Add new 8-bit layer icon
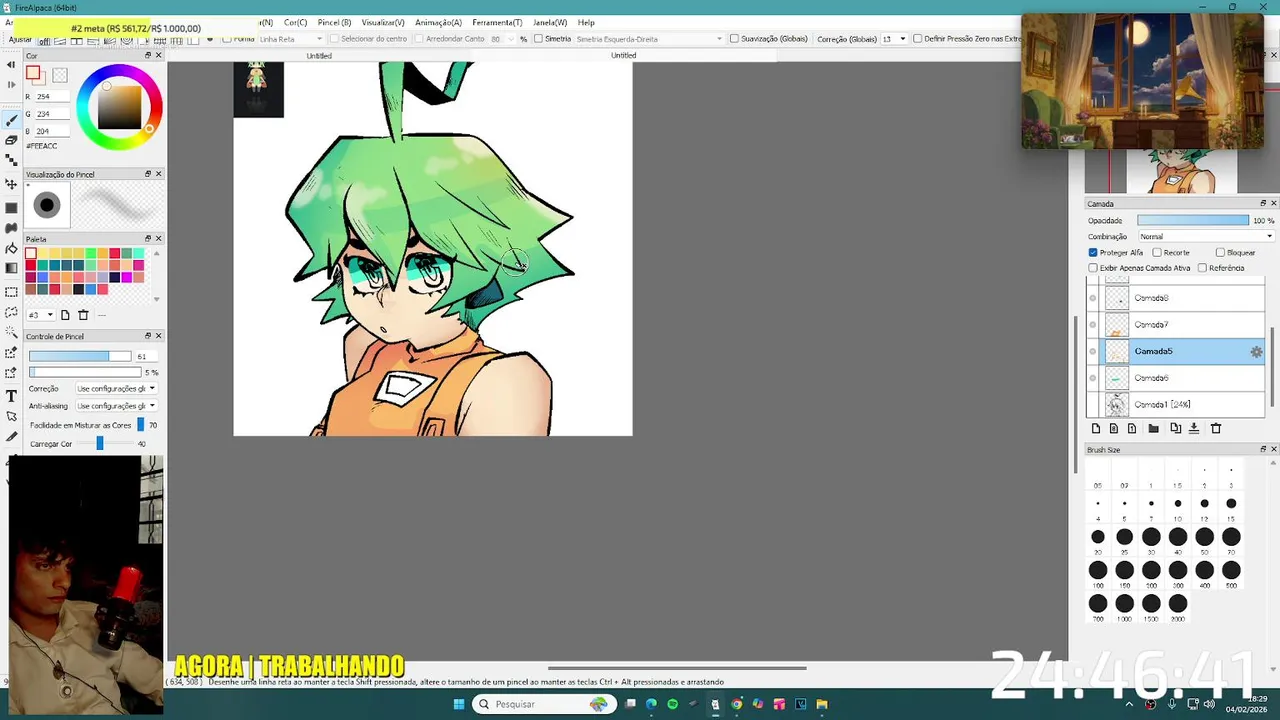Image resolution: width=1280 pixels, height=720 pixels. click(1114, 428)
